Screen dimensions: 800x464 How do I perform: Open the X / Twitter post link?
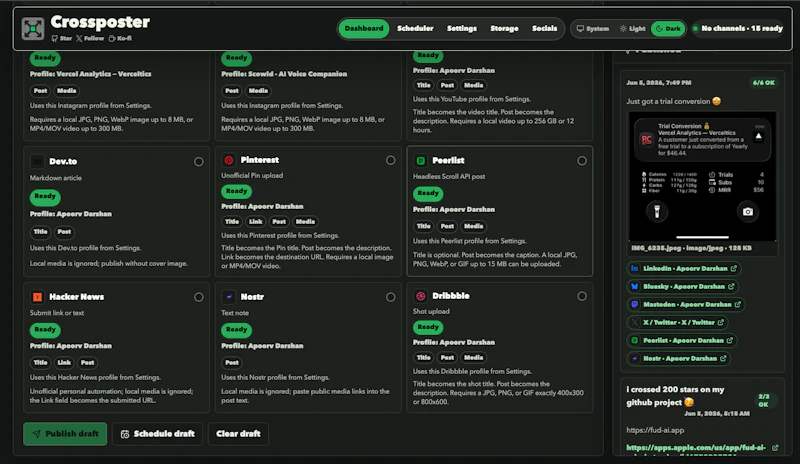coord(678,323)
